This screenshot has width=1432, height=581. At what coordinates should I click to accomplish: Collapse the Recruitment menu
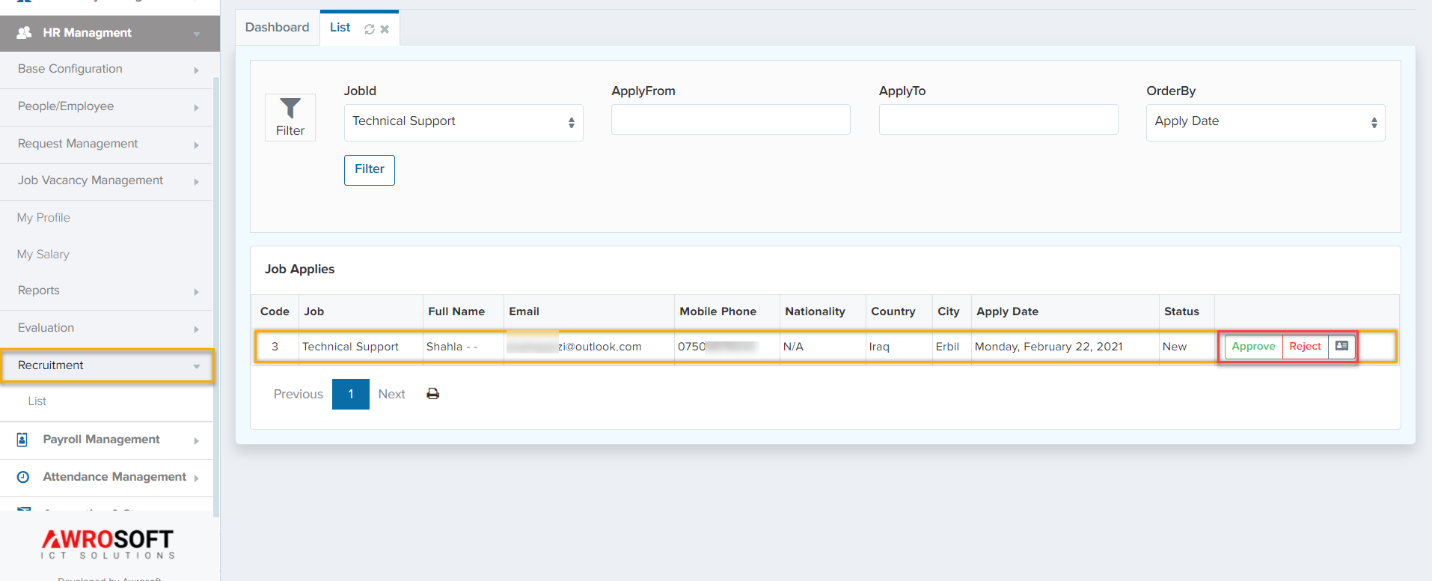pyautogui.click(x=108, y=365)
